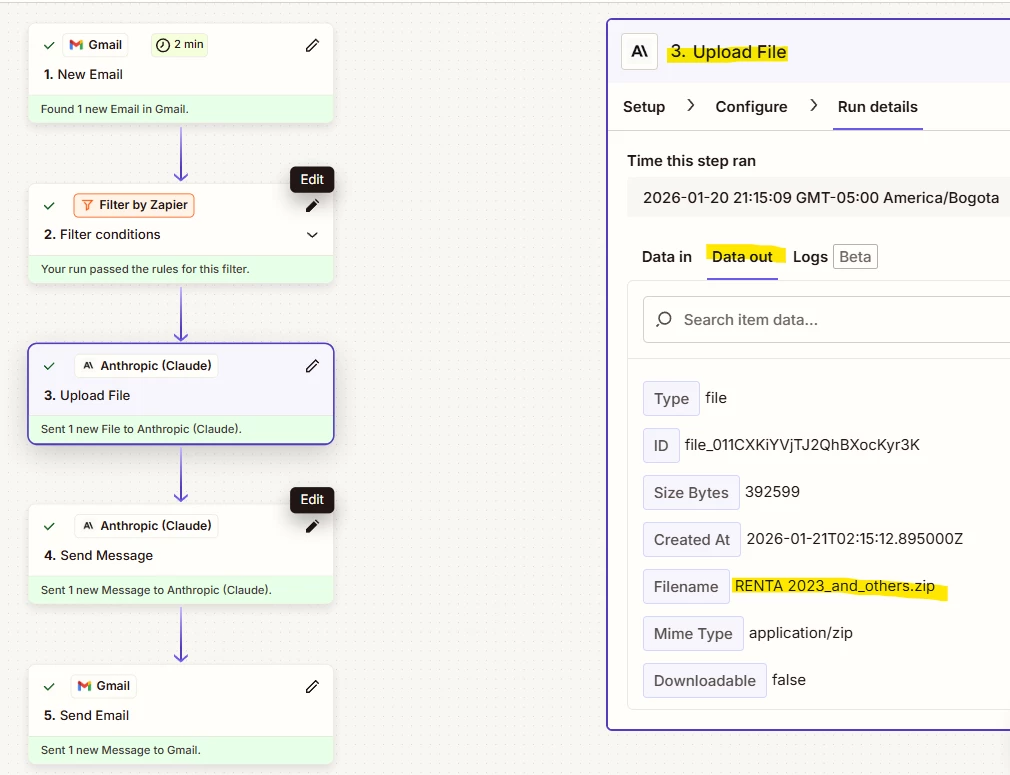This screenshot has width=1010, height=775.
Task: Click the Anthropic logo on Send Message step
Action: pos(88,526)
